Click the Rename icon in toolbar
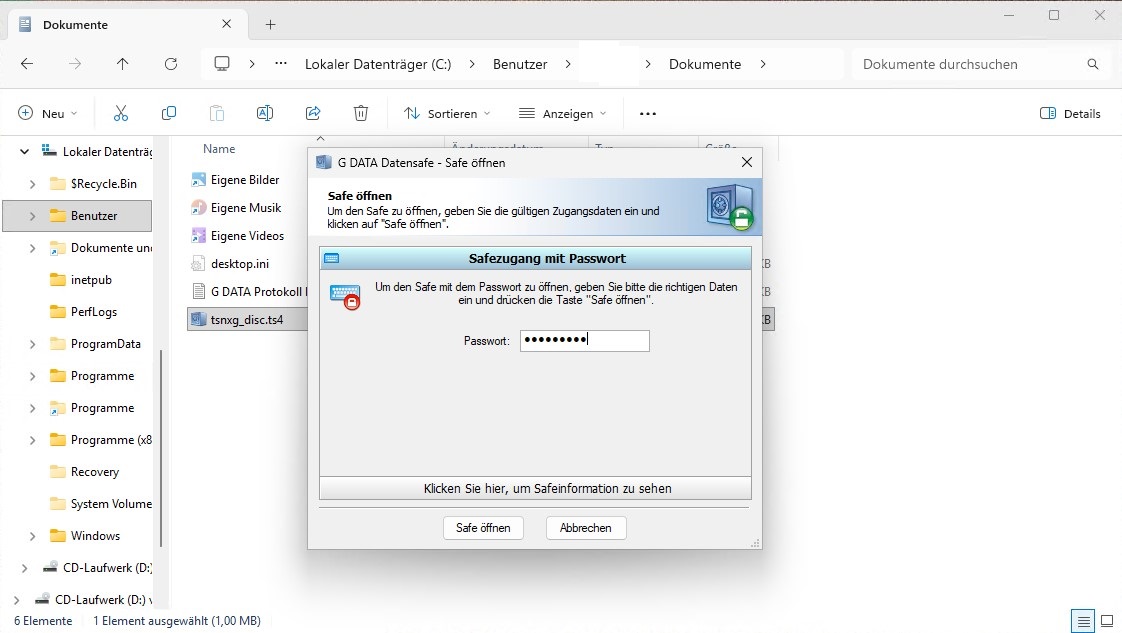This screenshot has height=633, width=1122. point(265,113)
